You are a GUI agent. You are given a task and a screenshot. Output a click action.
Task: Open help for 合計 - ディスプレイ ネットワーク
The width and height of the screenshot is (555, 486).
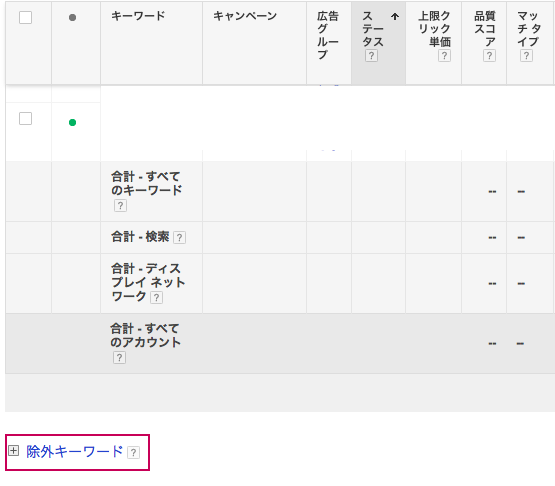click(x=156, y=298)
